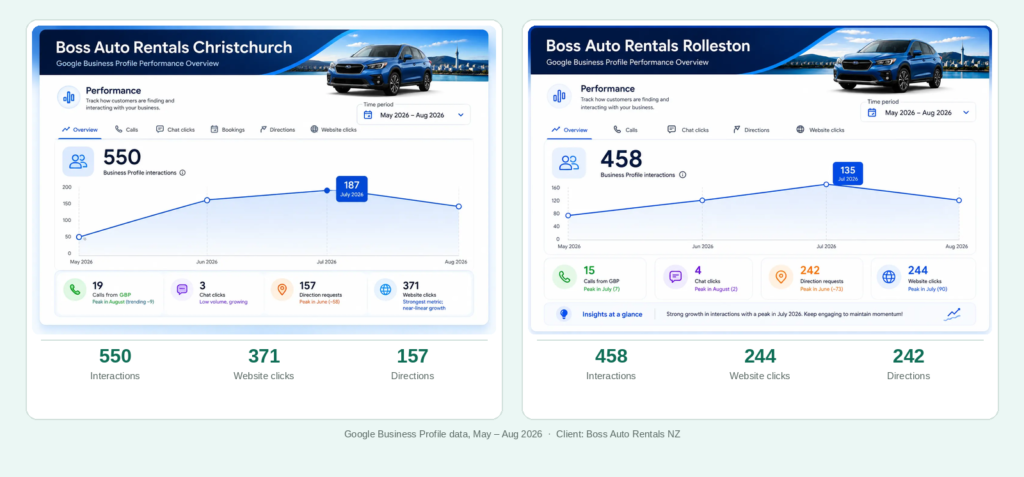Image resolution: width=1024 pixels, height=477 pixels.
Task: Click green 244 Website clicks summary figure
Action: (x=760, y=356)
